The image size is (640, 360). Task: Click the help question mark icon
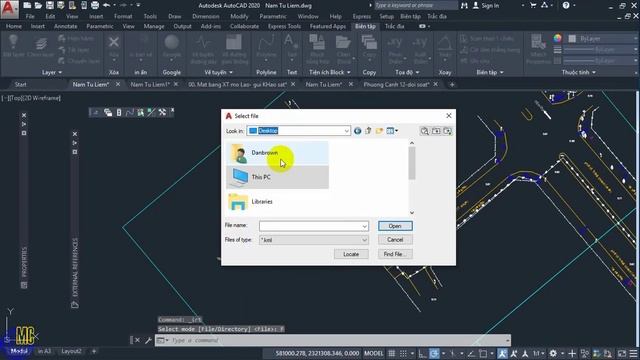click(x=566, y=5)
